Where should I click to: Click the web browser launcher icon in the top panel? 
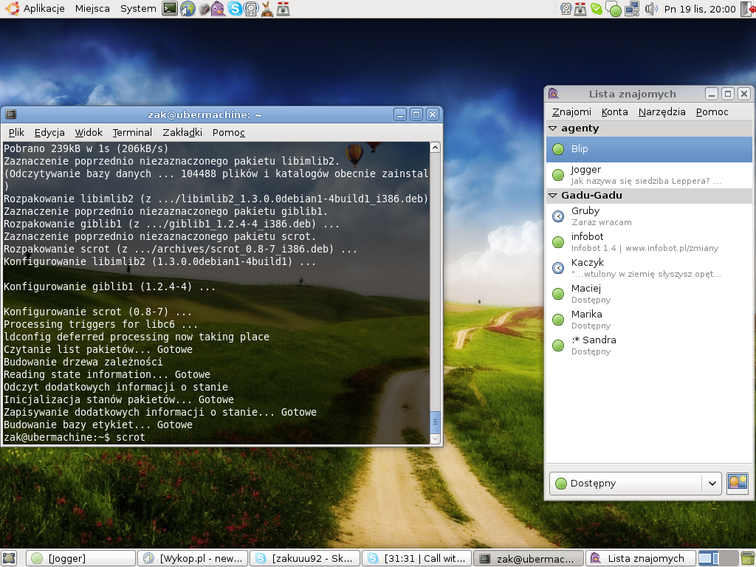[187, 9]
